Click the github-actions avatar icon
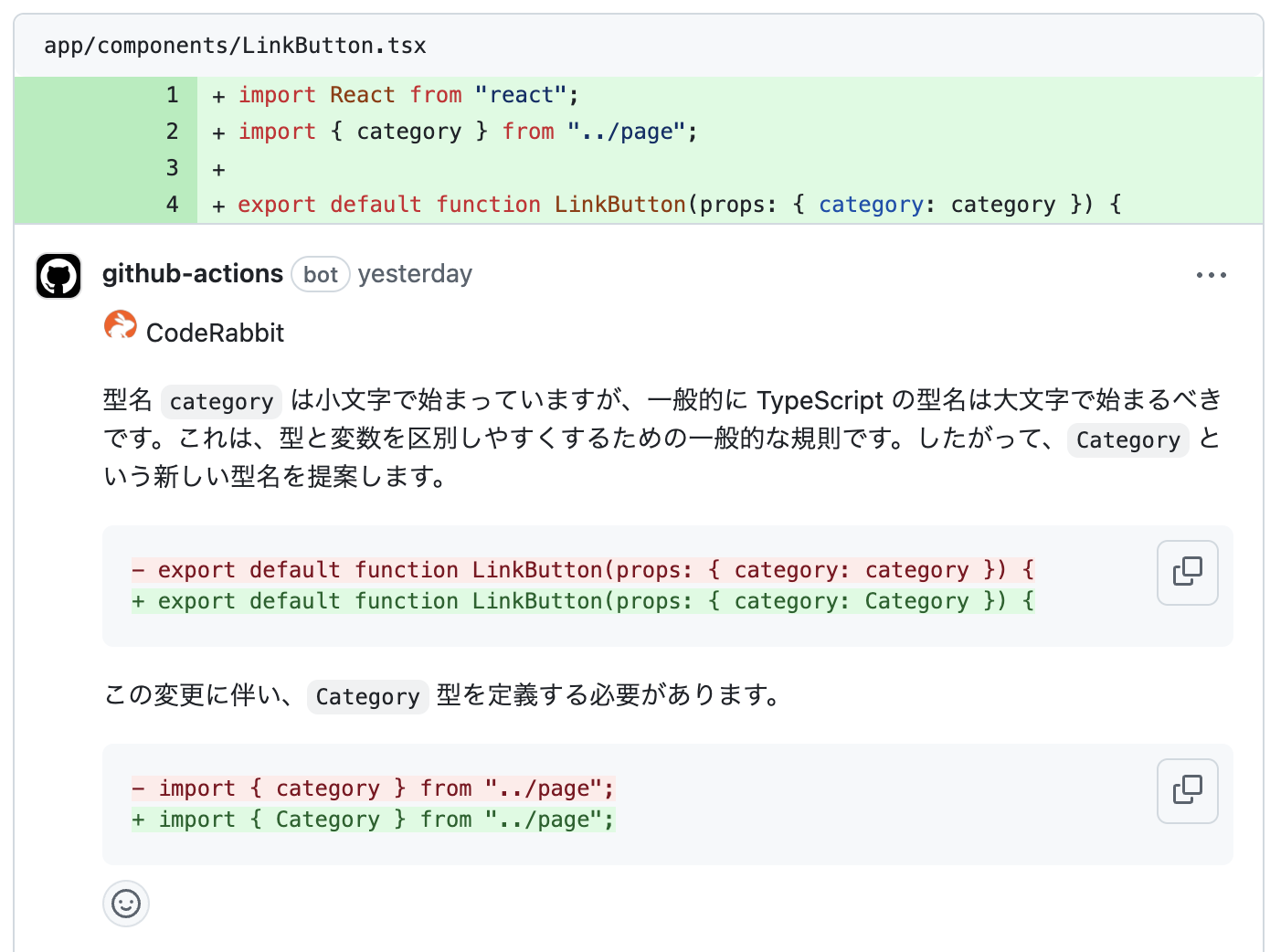 pos(58,276)
